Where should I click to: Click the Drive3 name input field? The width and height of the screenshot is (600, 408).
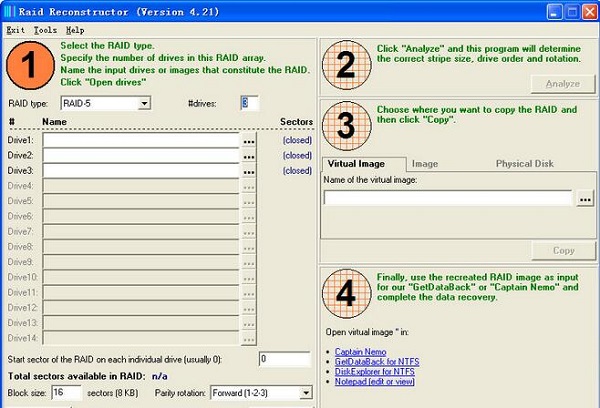click(x=141, y=171)
